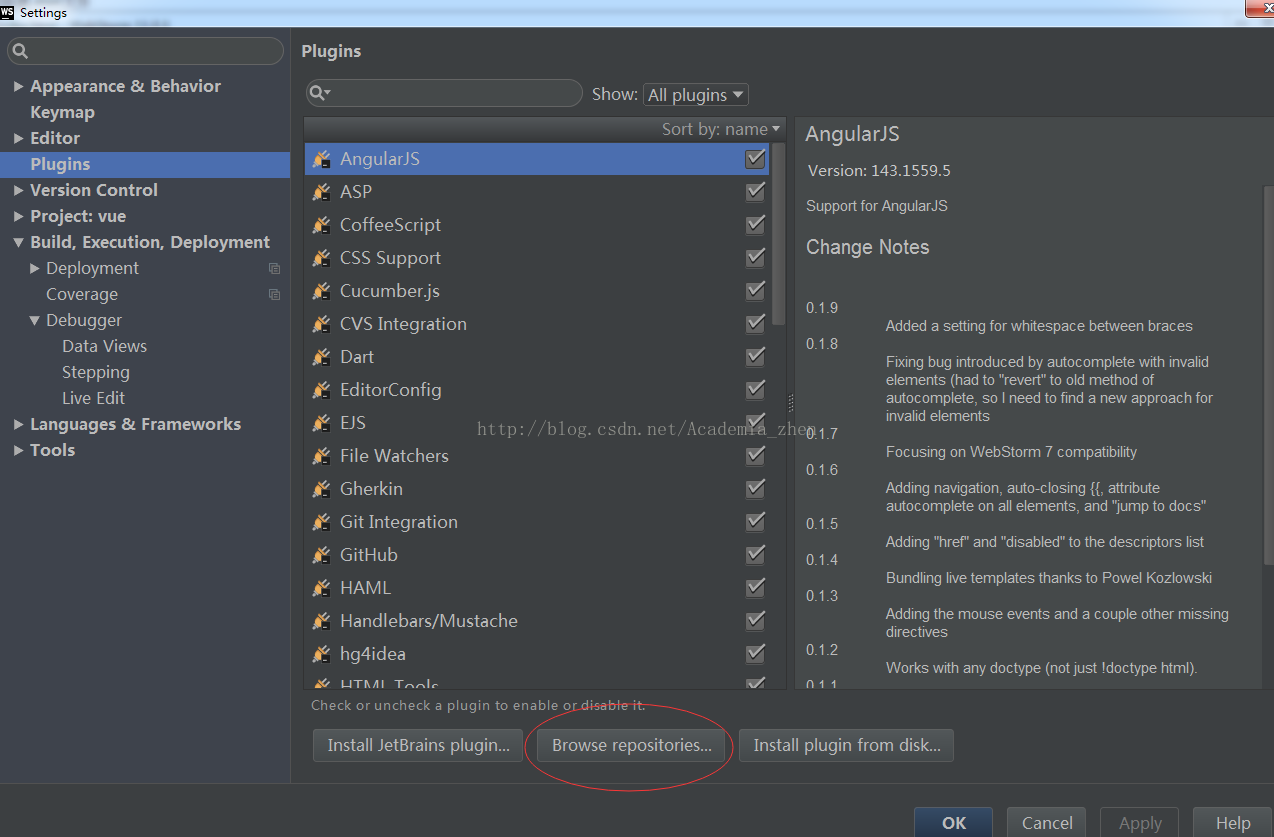
Task: Collapse Build, Execution, Deployment section
Action: [x=18, y=242]
